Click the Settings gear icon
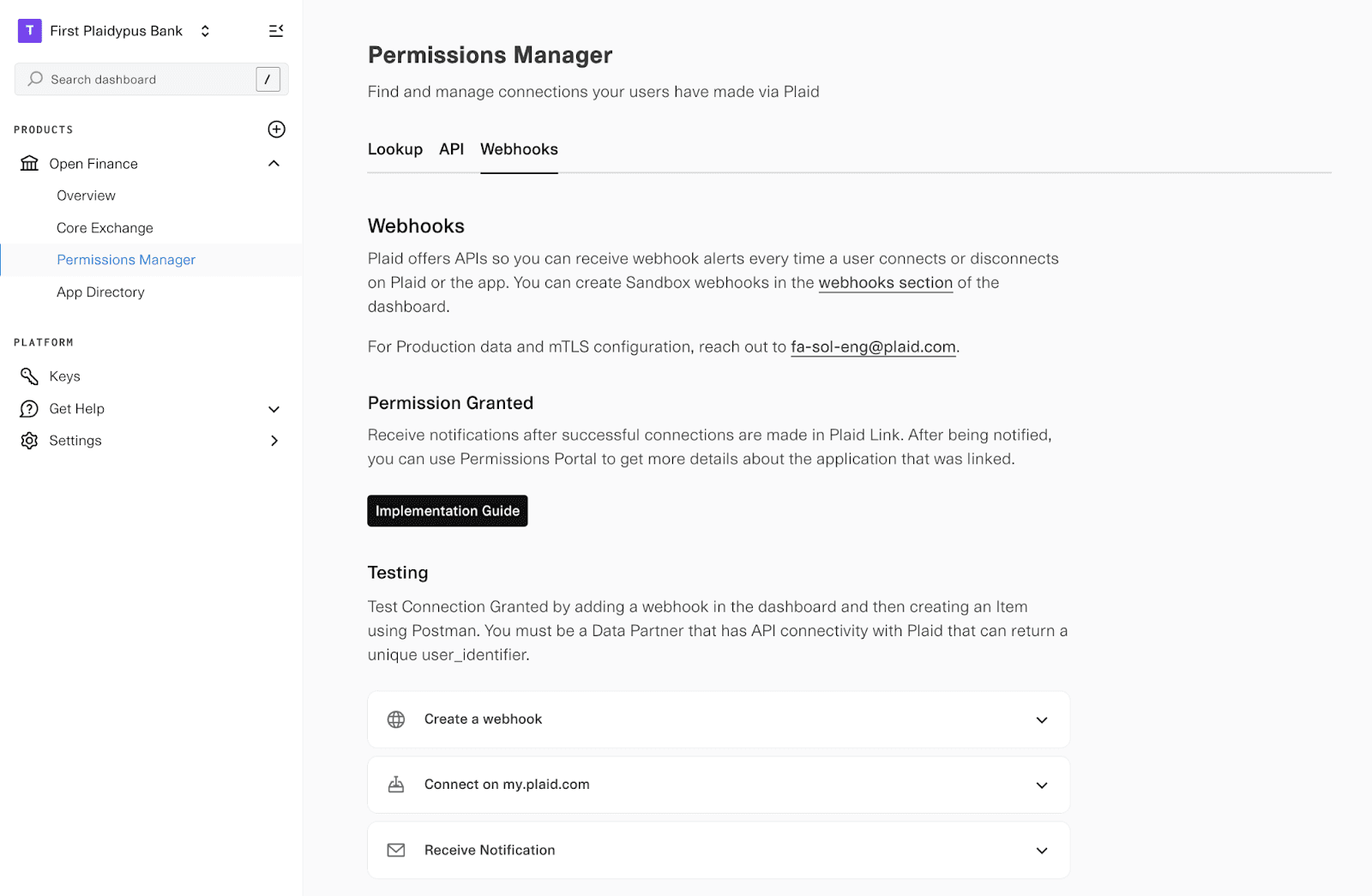This screenshot has height=896, width=1372. pos(29,441)
